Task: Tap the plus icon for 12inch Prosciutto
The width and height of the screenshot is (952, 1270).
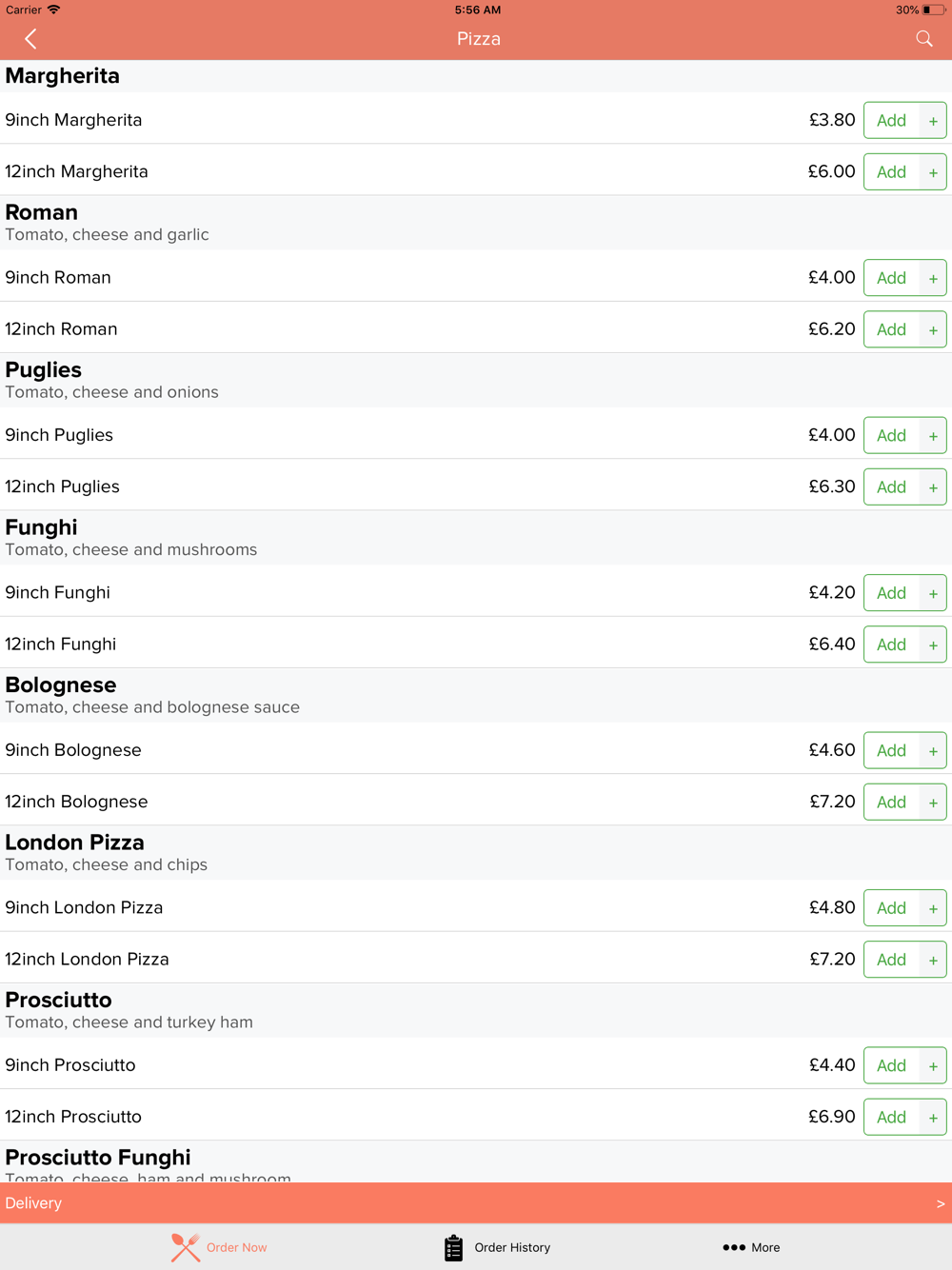Action: (x=933, y=1118)
